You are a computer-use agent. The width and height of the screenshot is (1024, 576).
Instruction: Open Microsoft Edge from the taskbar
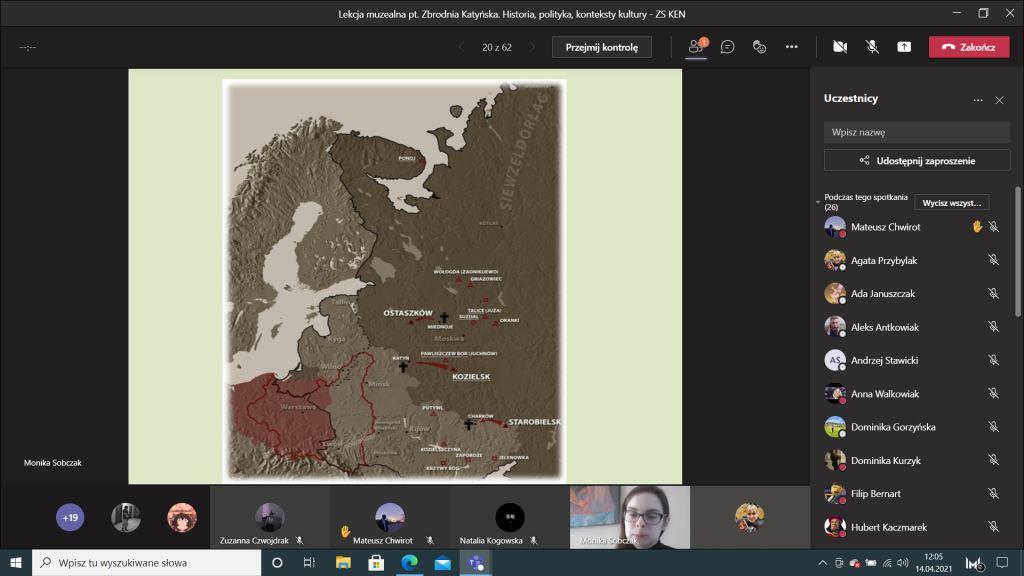(x=409, y=563)
